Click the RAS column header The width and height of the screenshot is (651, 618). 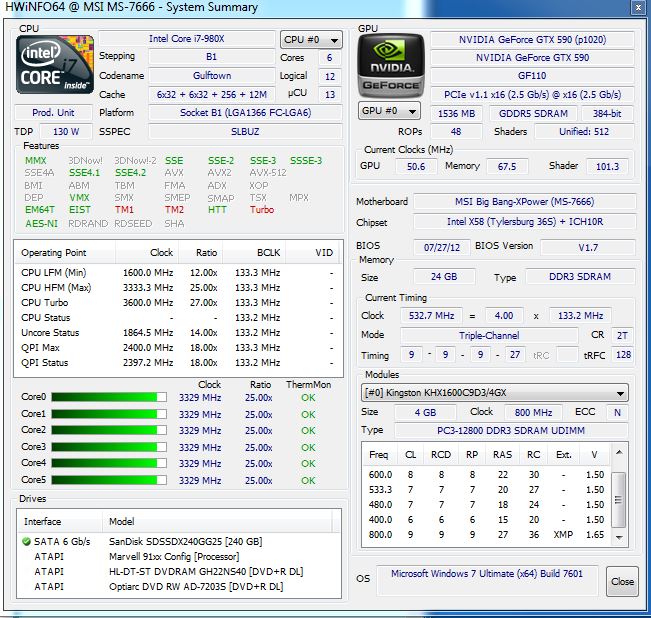pos(502,455)
